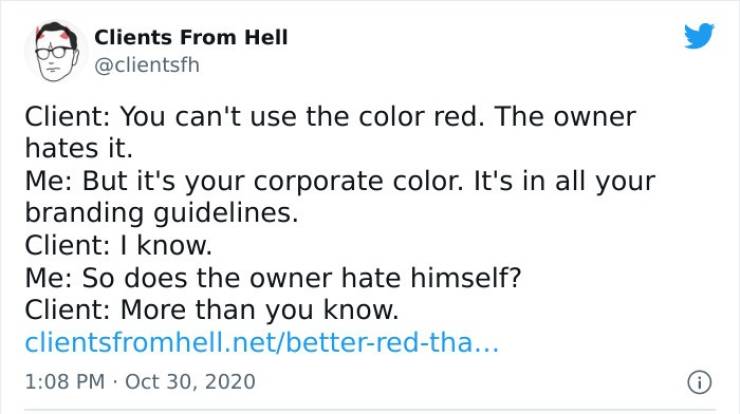This screenshot has height=414, width=740.
Task: Click the divider line below the timestamp
Action: 370,408
